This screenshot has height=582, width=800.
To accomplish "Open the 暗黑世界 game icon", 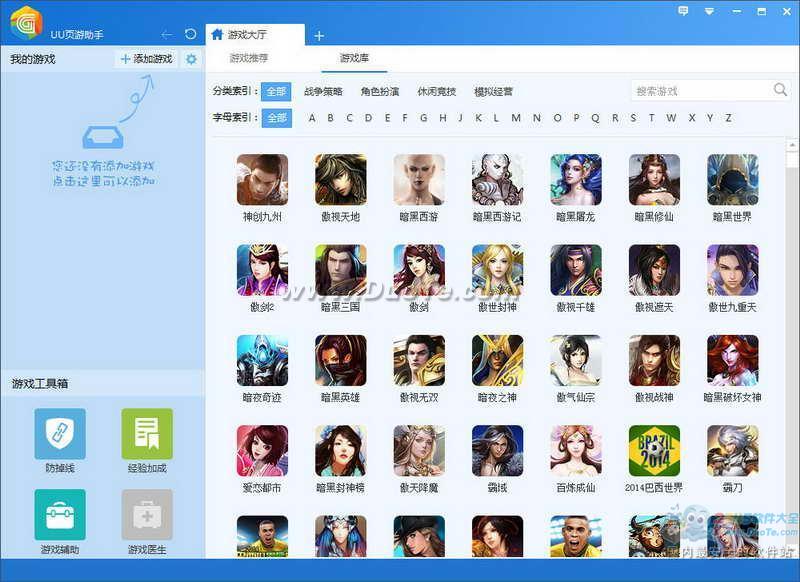I will point(733,180).
